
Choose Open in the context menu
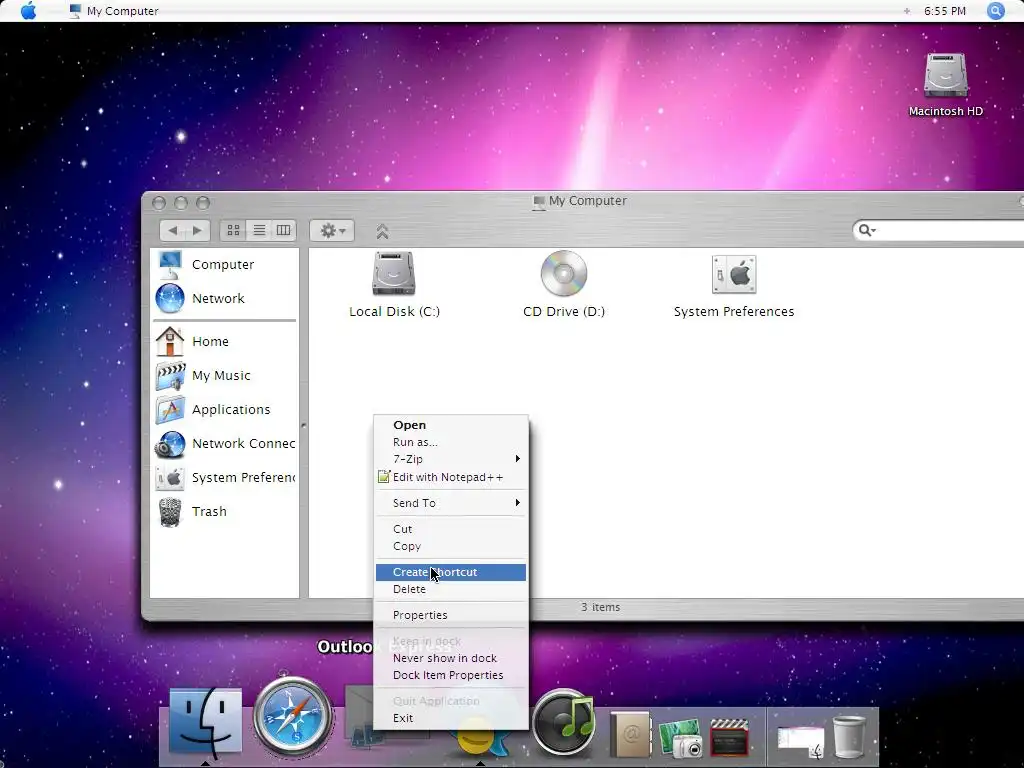(x=451, y=425)
